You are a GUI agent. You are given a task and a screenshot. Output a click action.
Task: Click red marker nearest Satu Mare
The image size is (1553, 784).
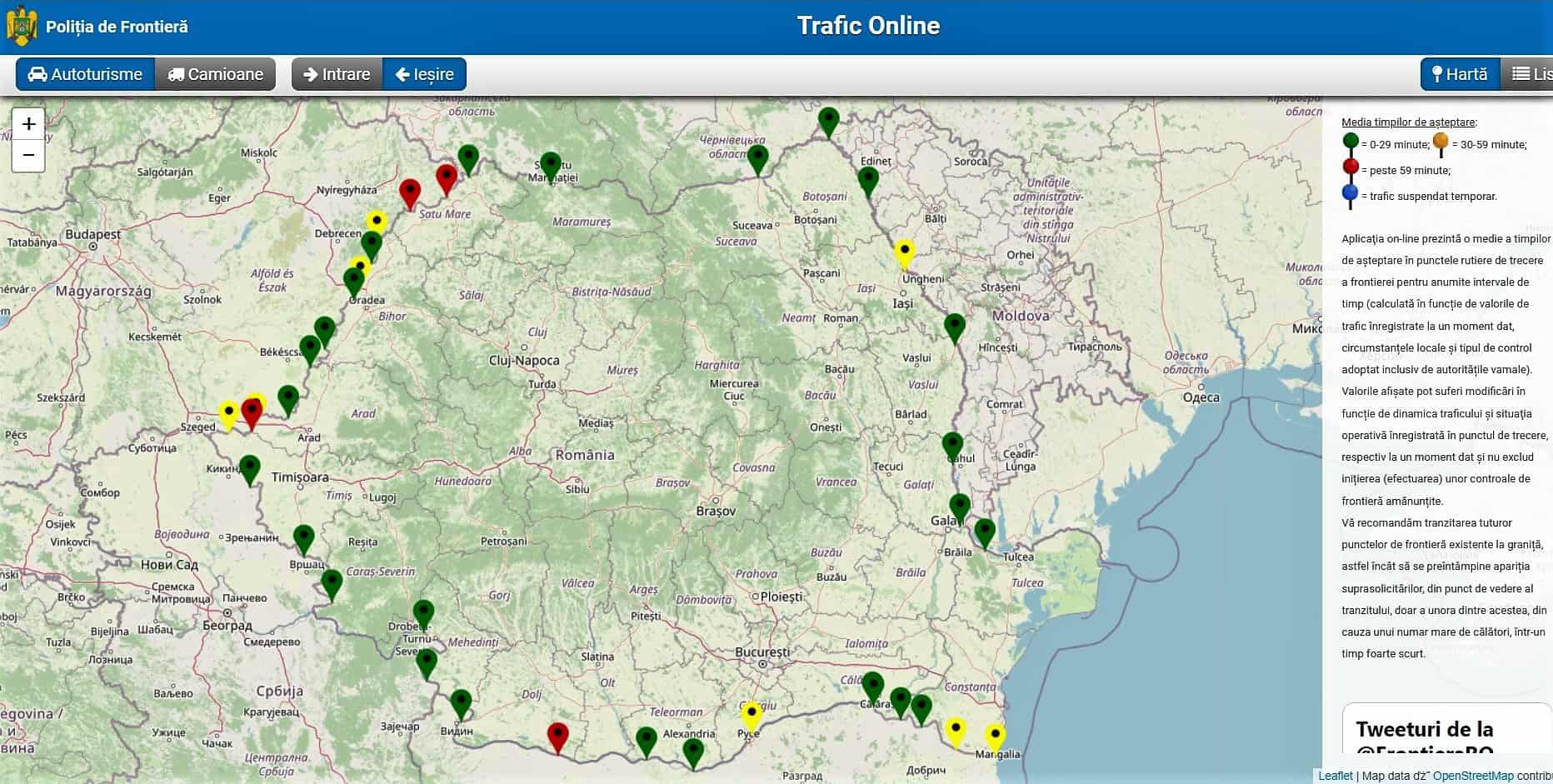click(x=447, y=180)
